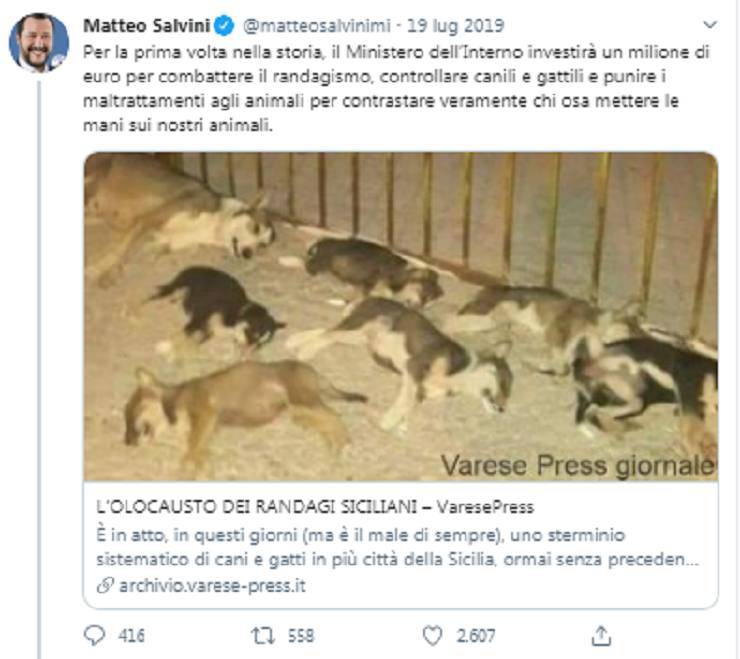This screenshot has width=740, height=659.
Task: Open the archivio.varese-press.it domain link
Action: coord(212,586)
